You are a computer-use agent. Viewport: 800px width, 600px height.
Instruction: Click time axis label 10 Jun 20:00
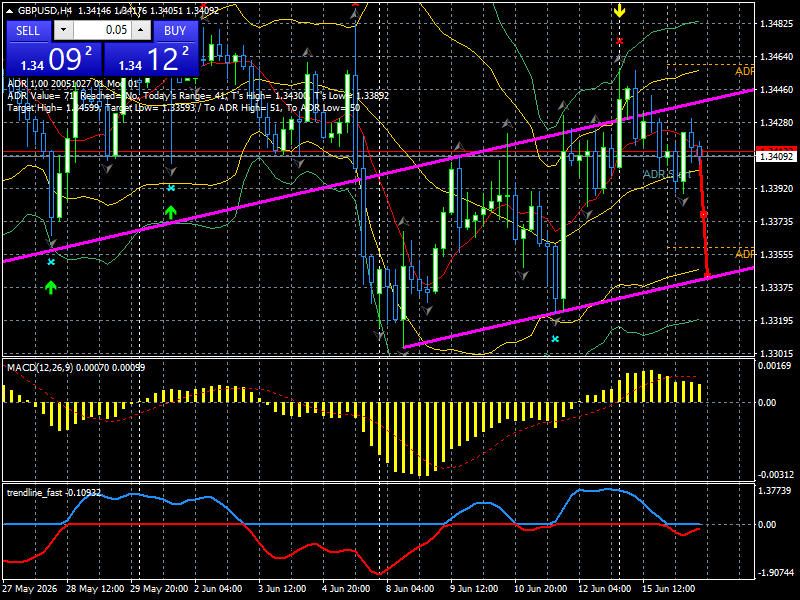[540, 588]
